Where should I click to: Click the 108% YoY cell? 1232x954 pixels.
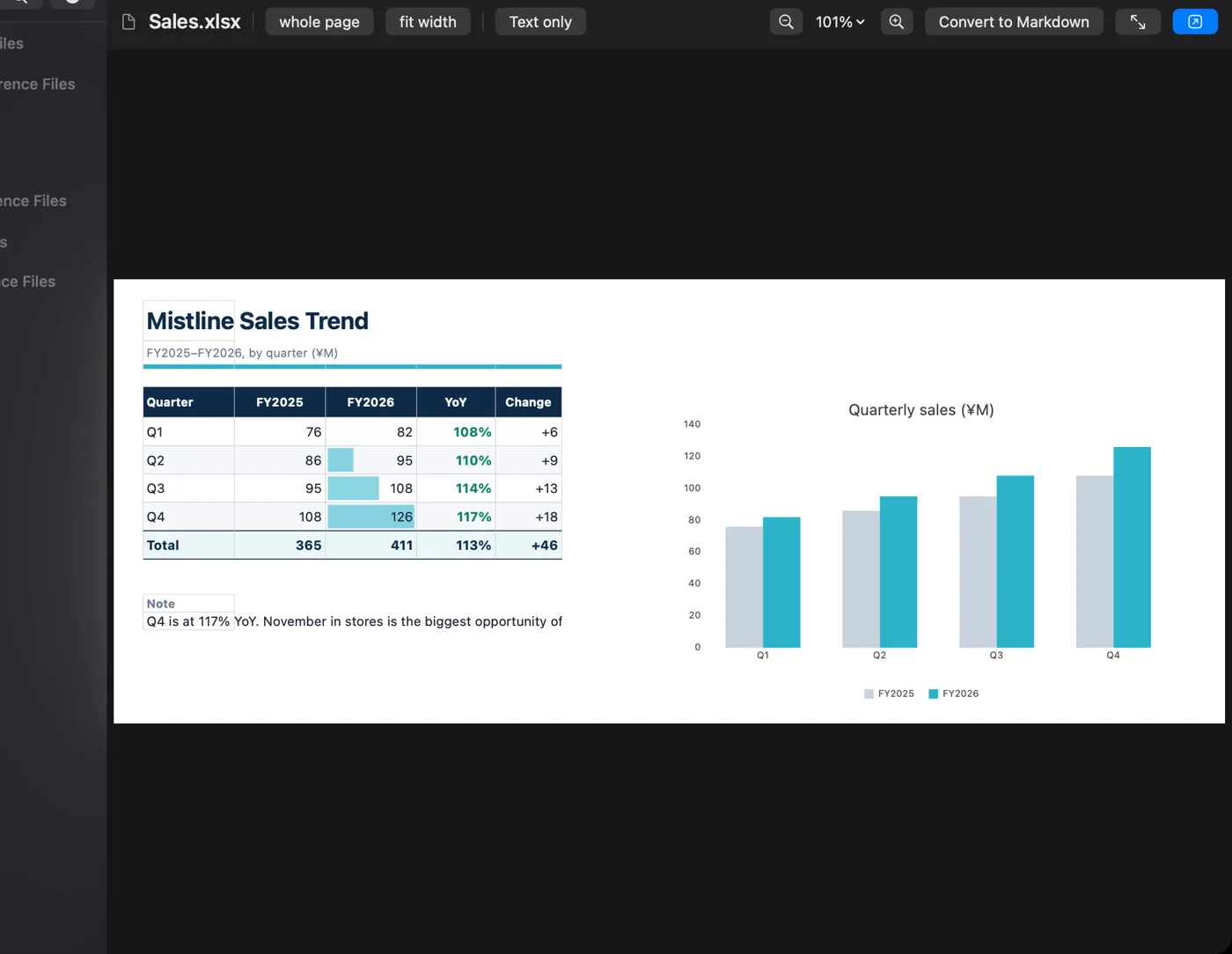456,432
